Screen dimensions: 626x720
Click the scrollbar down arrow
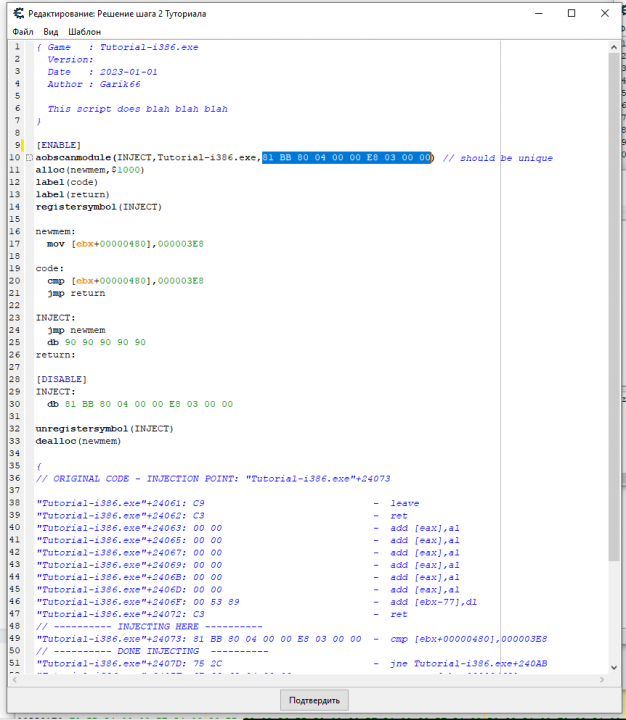coord(614,673)
